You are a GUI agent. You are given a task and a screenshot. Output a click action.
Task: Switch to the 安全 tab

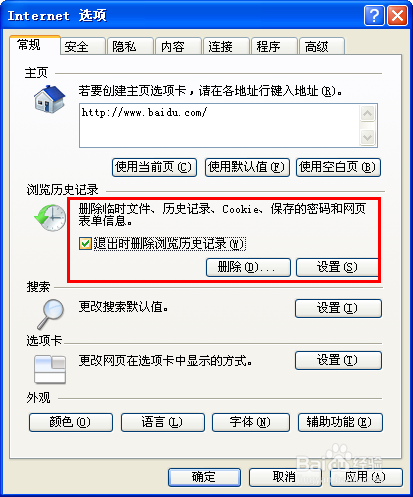[83, 46]
